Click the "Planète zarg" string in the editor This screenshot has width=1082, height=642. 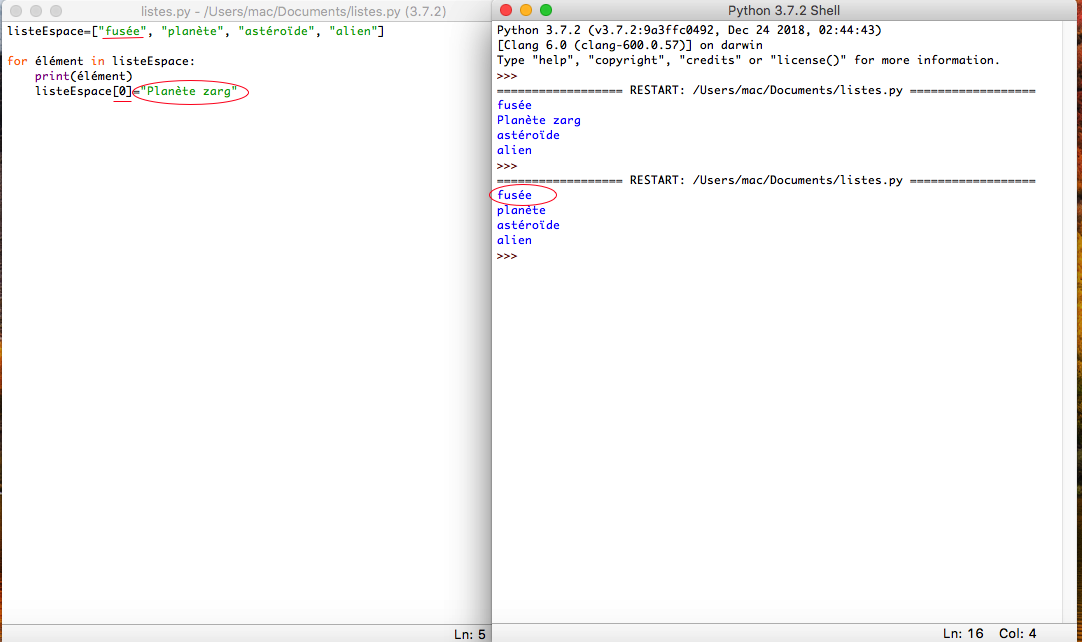point(189,91)
